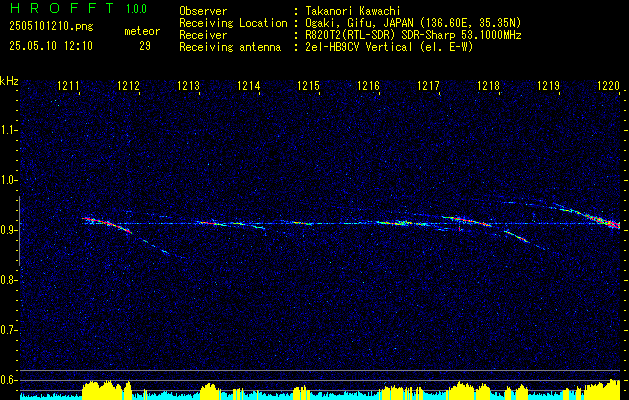Select the 1.1 frequency axis label
Screen dimensions: 629x400
8,130
